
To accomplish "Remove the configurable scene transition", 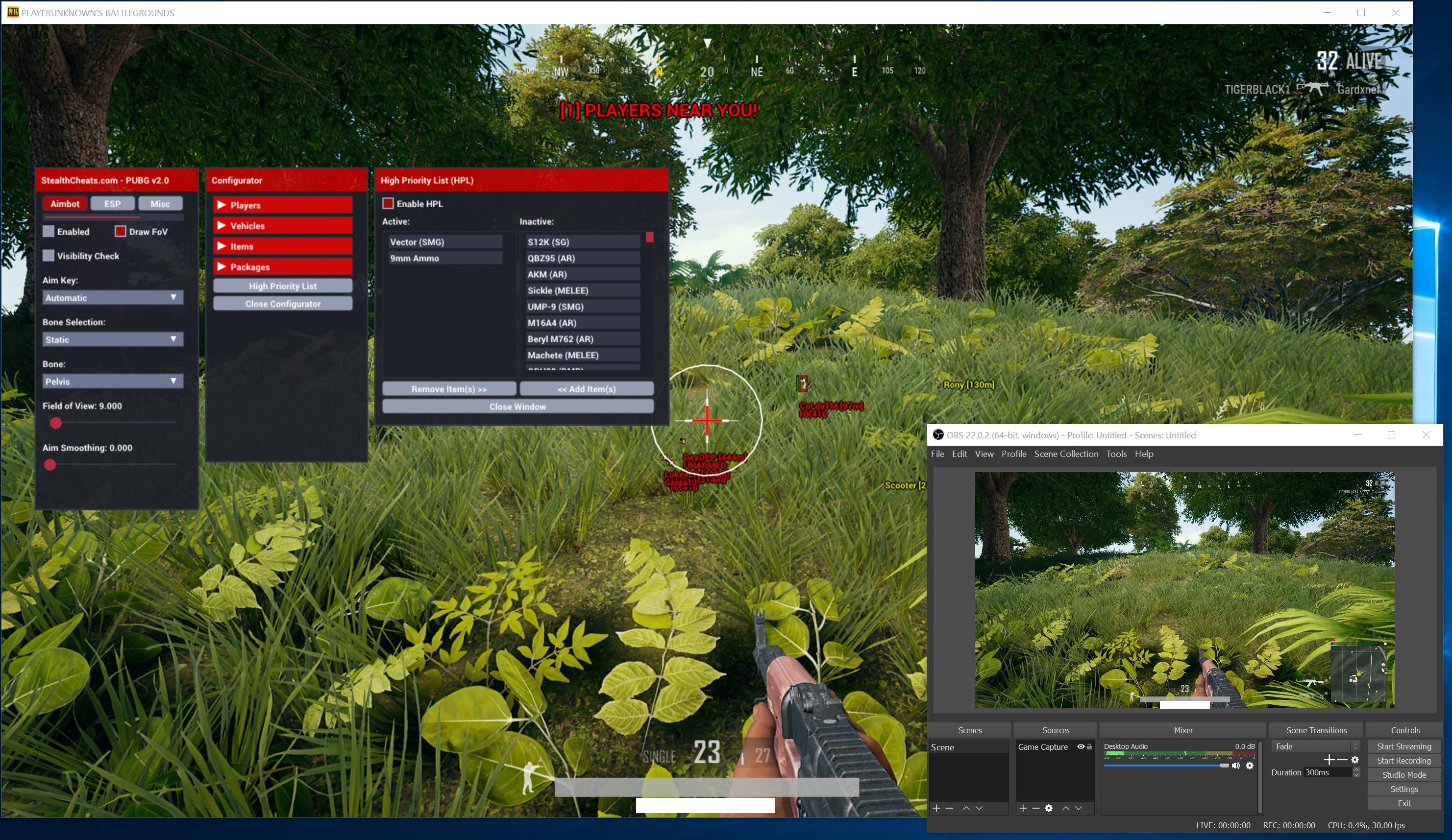I will tap(1342, 760).
